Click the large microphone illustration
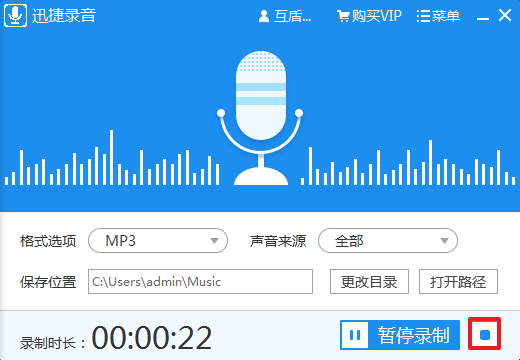Image resolution: width=520 pixels, height=360 pixels. point(261,118)
